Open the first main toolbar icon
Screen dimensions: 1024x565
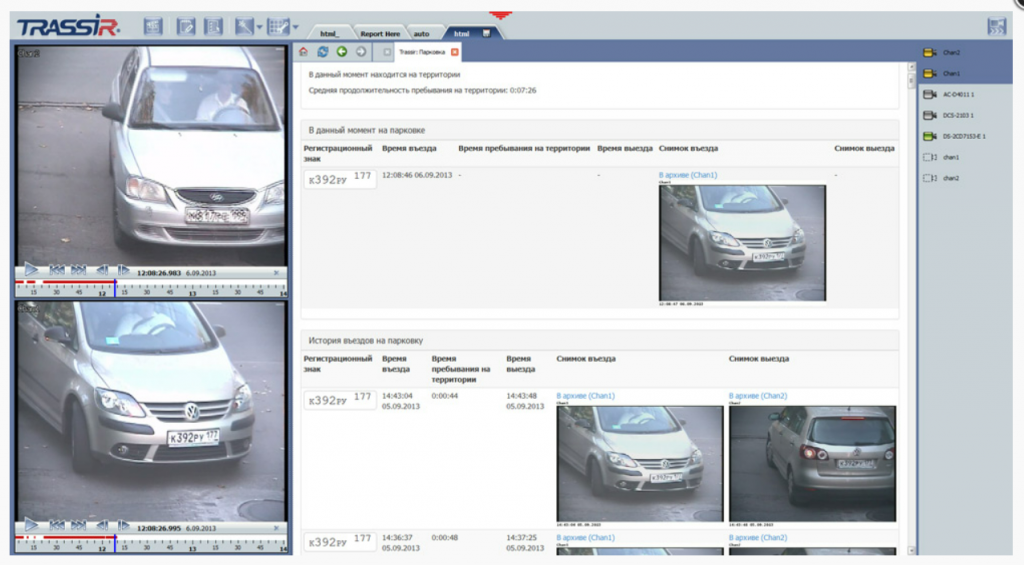pyautogui.click(x=153, y=27)
